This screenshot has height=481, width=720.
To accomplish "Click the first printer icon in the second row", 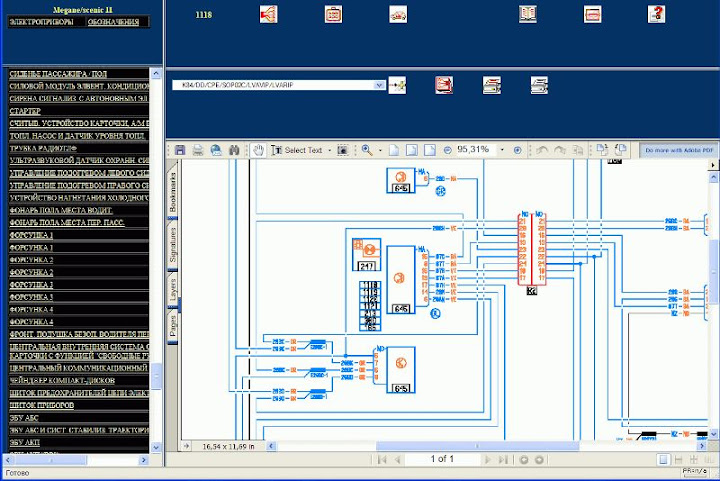I will 492,85.
